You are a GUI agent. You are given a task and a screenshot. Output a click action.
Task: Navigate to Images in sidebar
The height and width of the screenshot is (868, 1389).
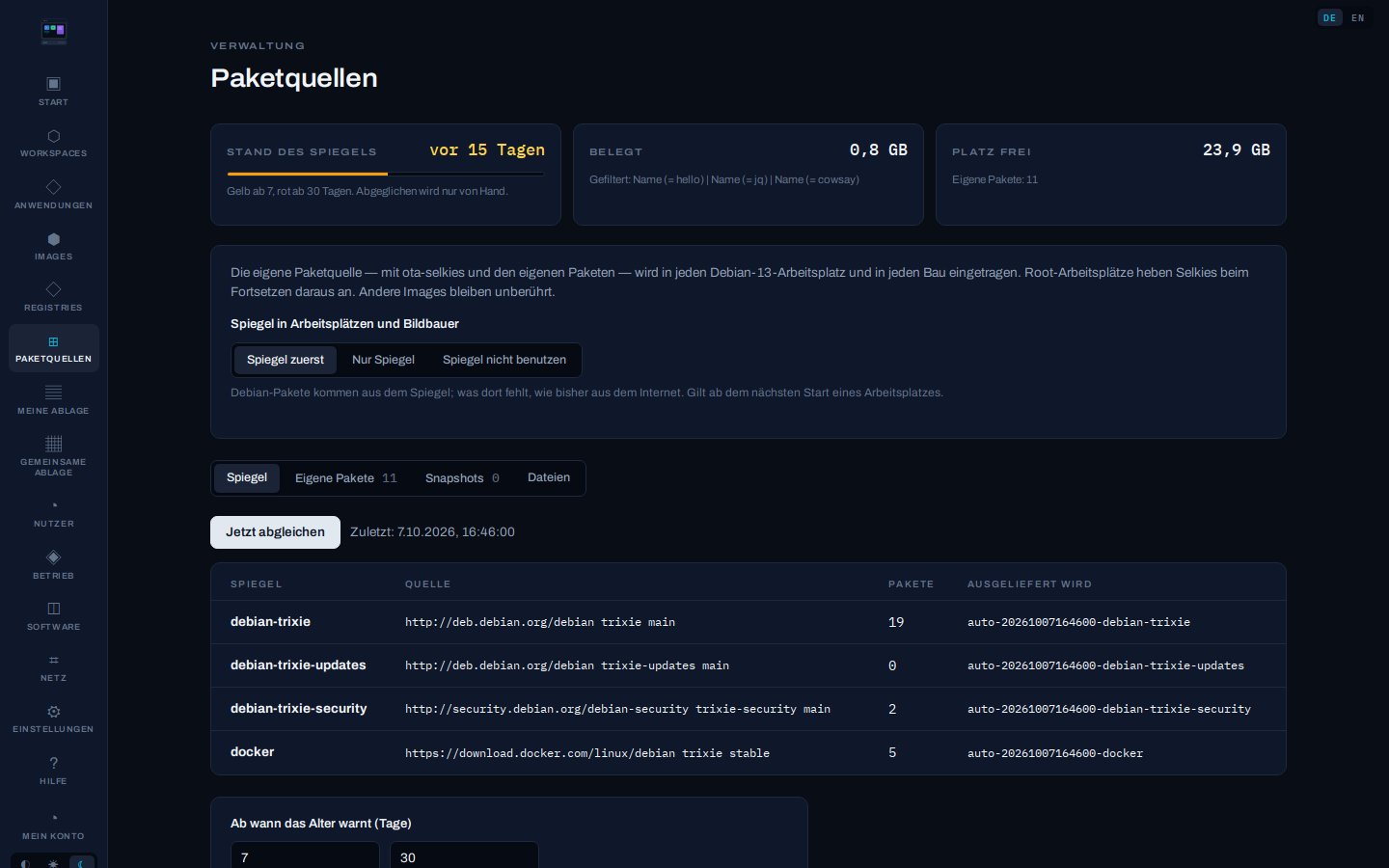coord(54,246)
